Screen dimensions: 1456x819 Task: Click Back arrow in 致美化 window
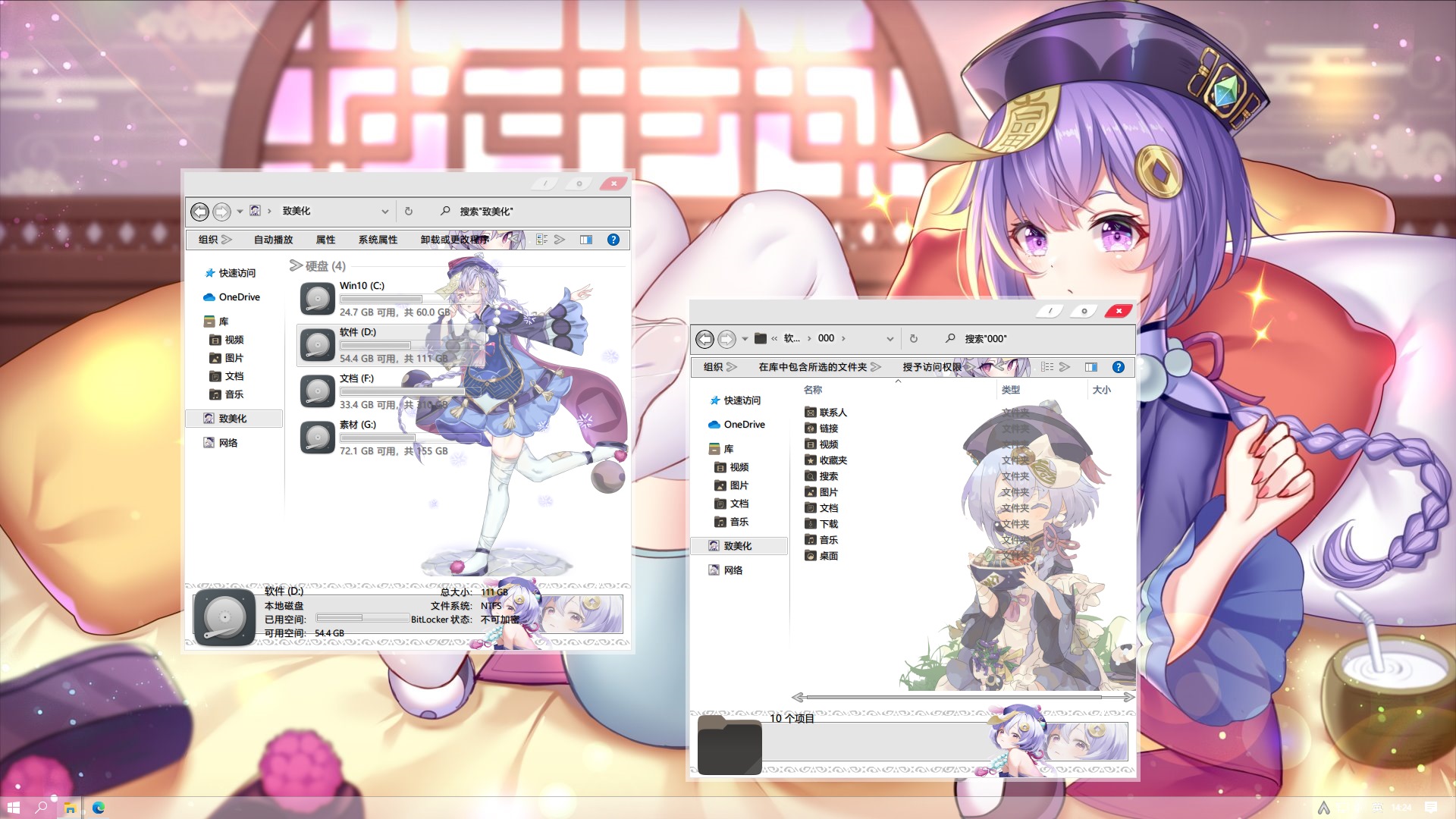[x=199, y=212]
